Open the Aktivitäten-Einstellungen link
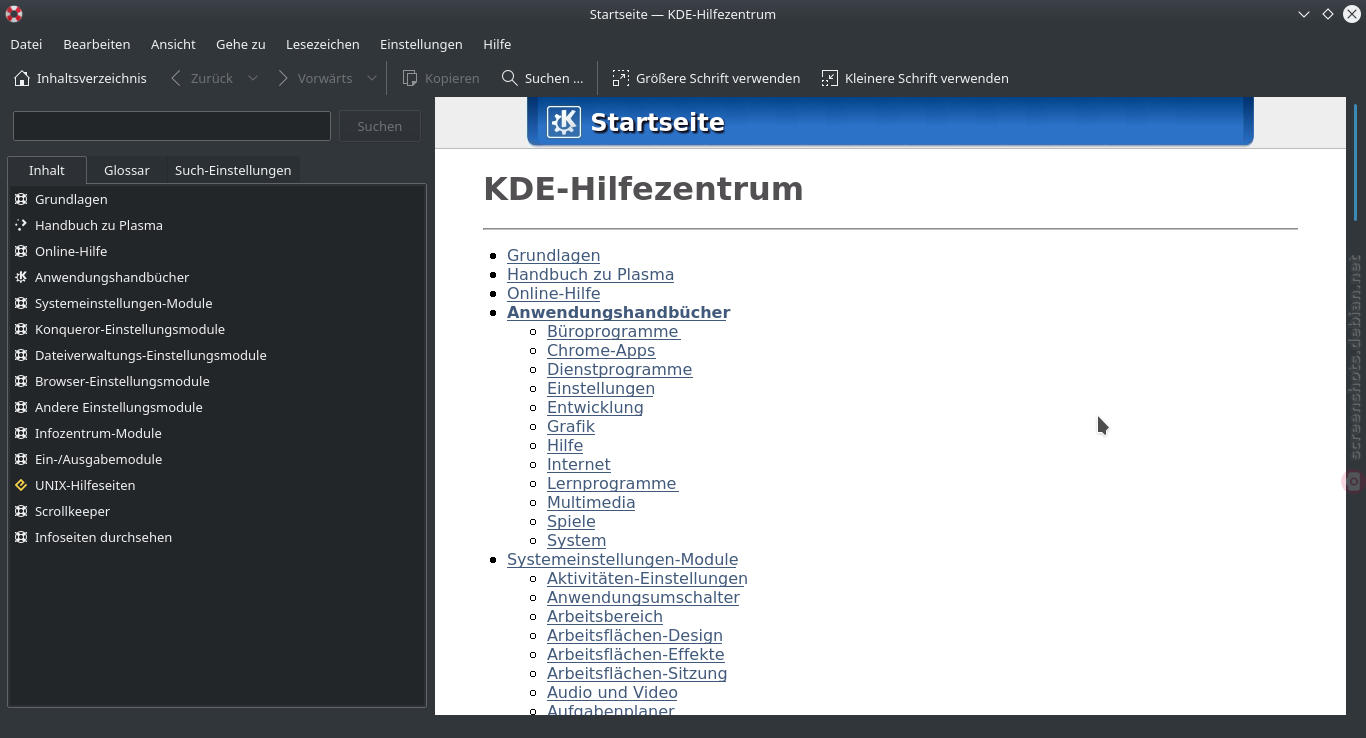 pos(647,578)
